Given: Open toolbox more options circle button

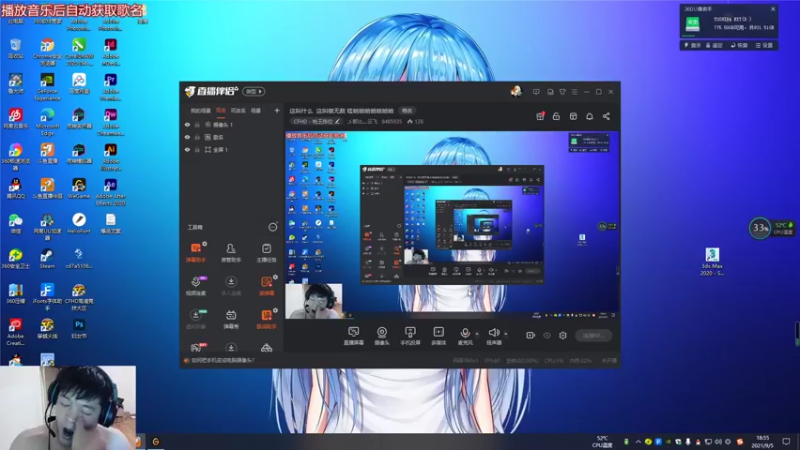Looking at the screenshot, I should point(273,227).
